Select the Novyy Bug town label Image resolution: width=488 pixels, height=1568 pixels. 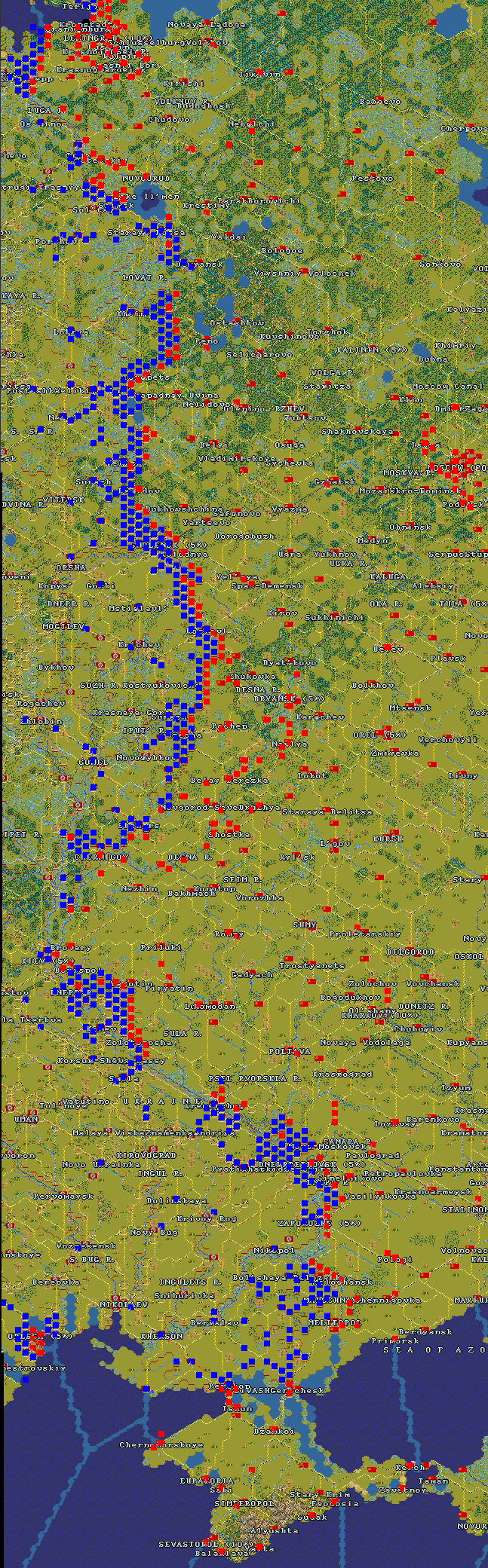(x=154, y=1233)
